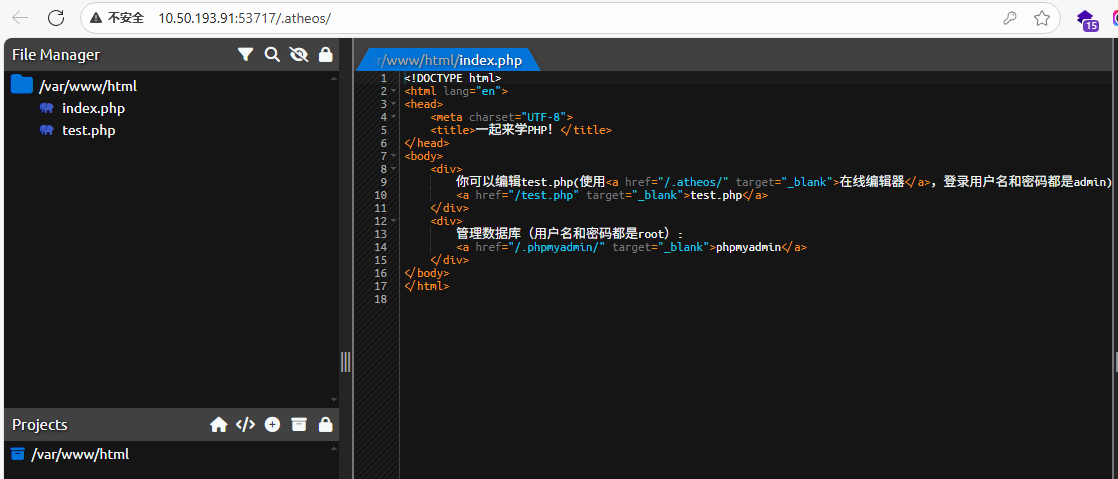Click the code brackets icon in Projects

245,425
